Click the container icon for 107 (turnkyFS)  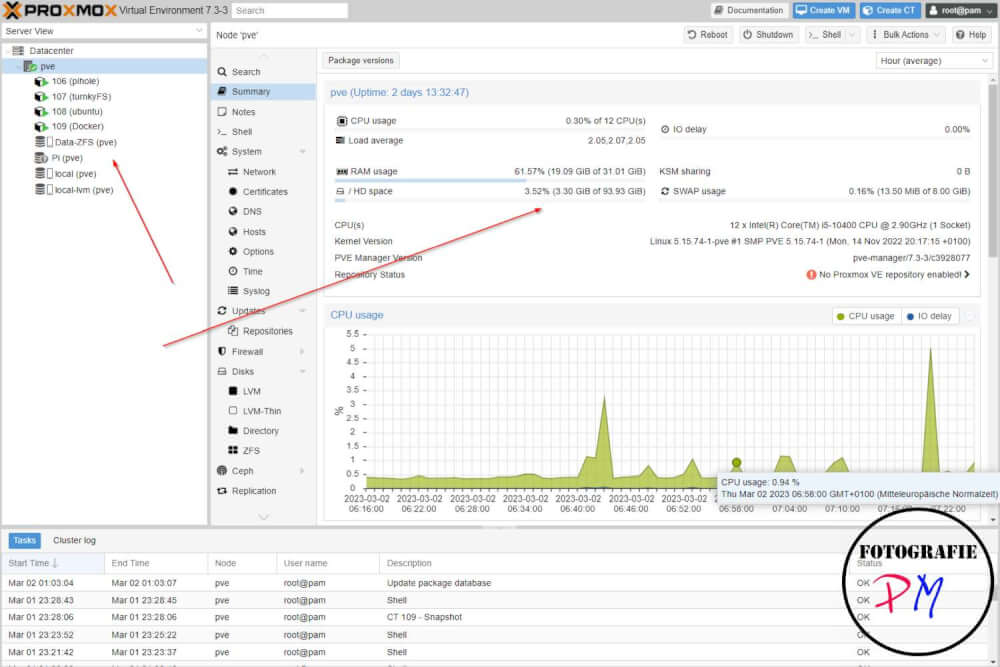tap(41, 96)
